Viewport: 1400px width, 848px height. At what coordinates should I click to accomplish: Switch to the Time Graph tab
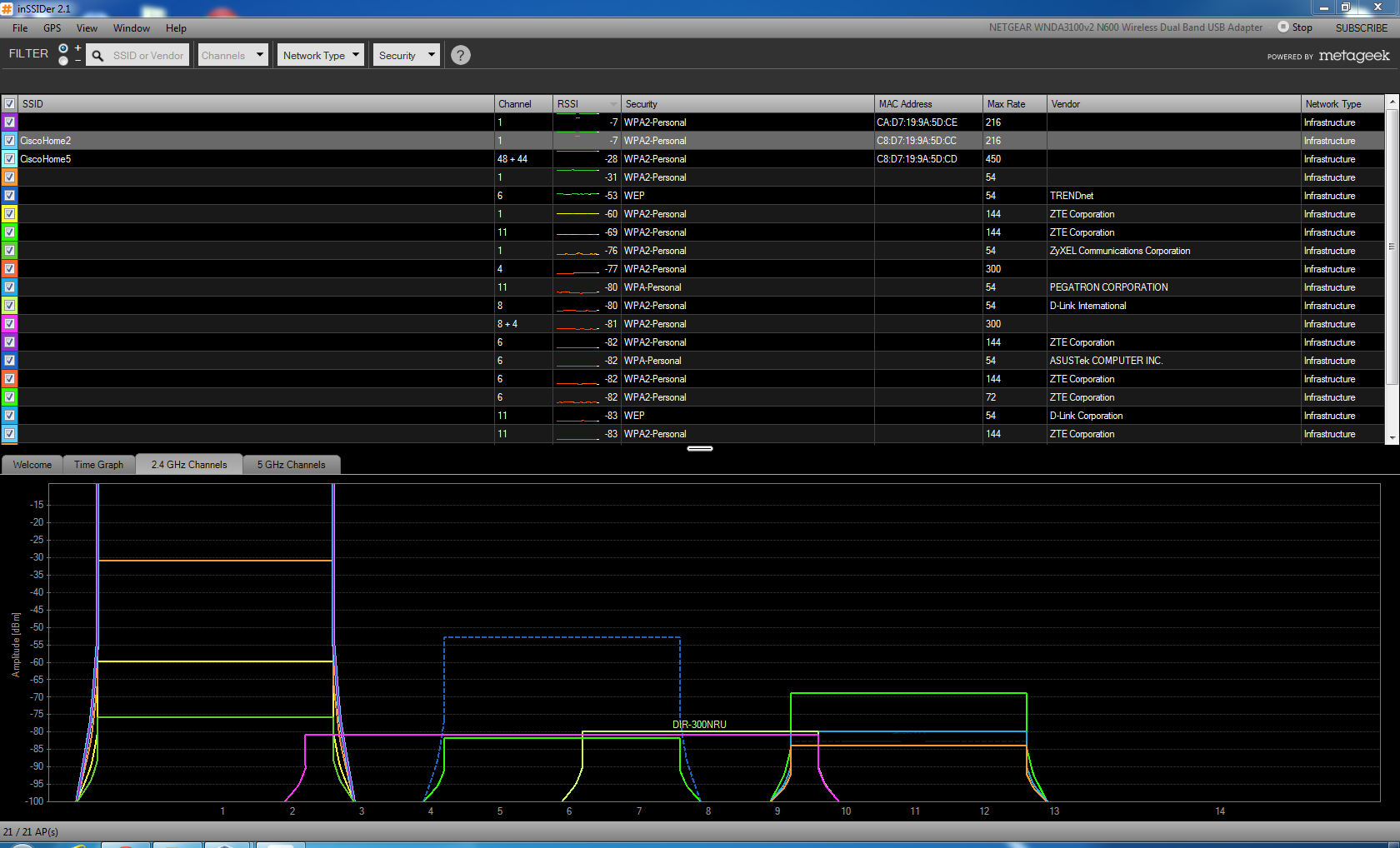(x=98, y=465)
